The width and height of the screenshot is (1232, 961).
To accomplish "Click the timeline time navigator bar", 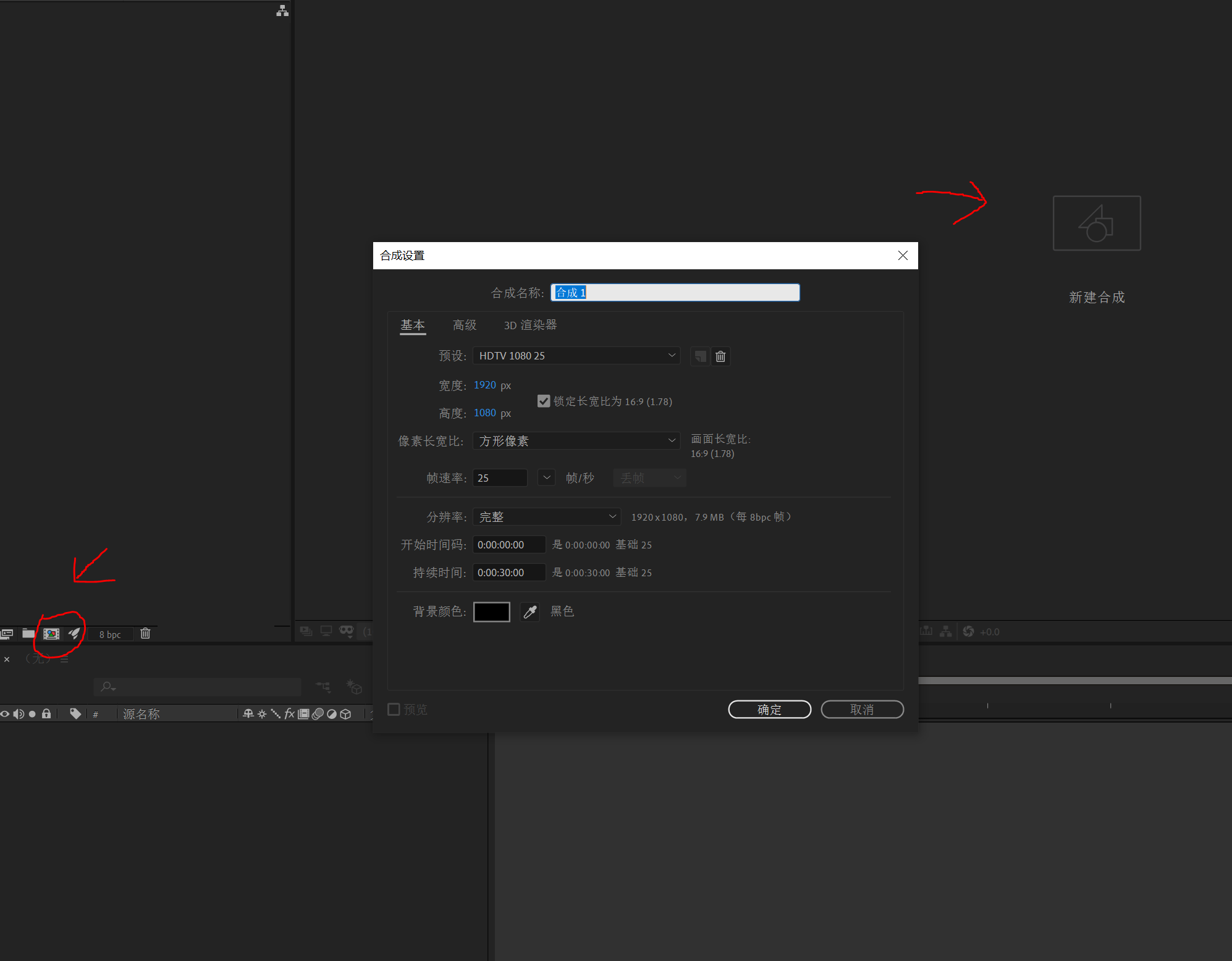I will tap(1075, 681).
